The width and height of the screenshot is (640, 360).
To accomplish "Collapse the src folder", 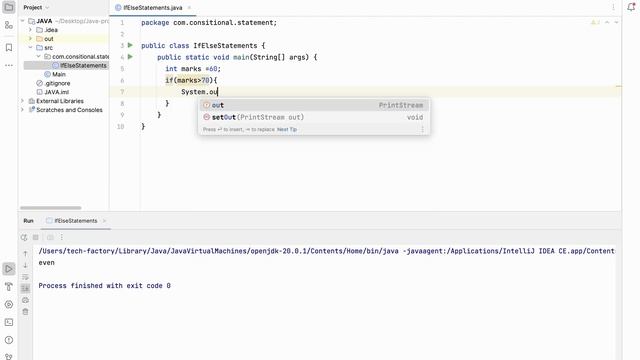I will click(30, 48).
